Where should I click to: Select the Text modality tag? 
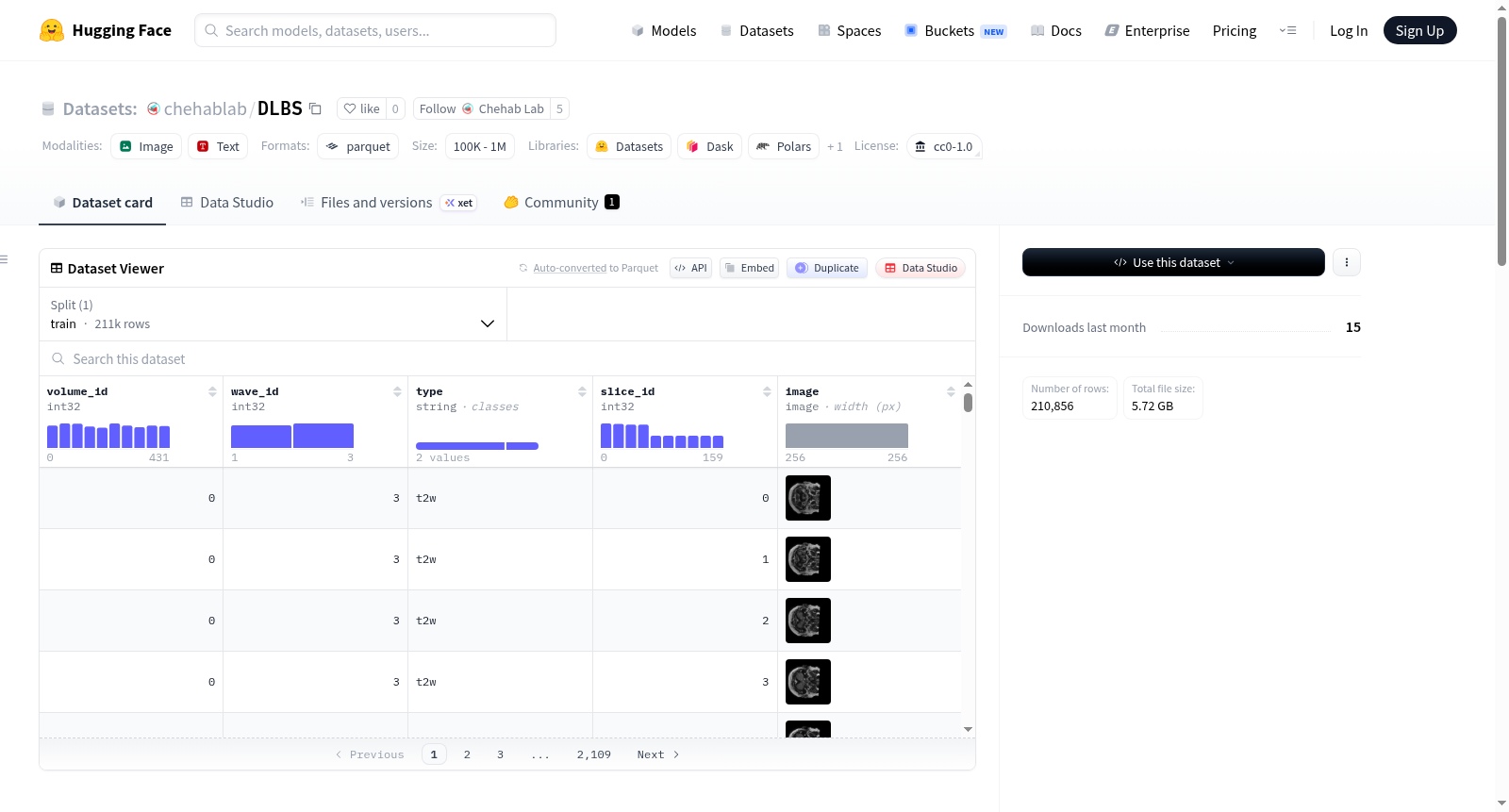click(x=218, y=146)
